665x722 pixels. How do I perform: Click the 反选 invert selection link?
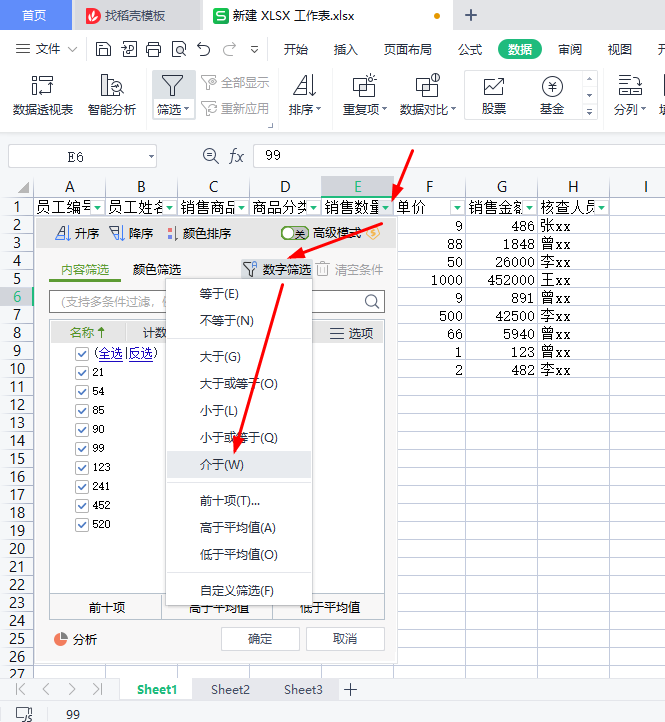[x=140, y=354]
